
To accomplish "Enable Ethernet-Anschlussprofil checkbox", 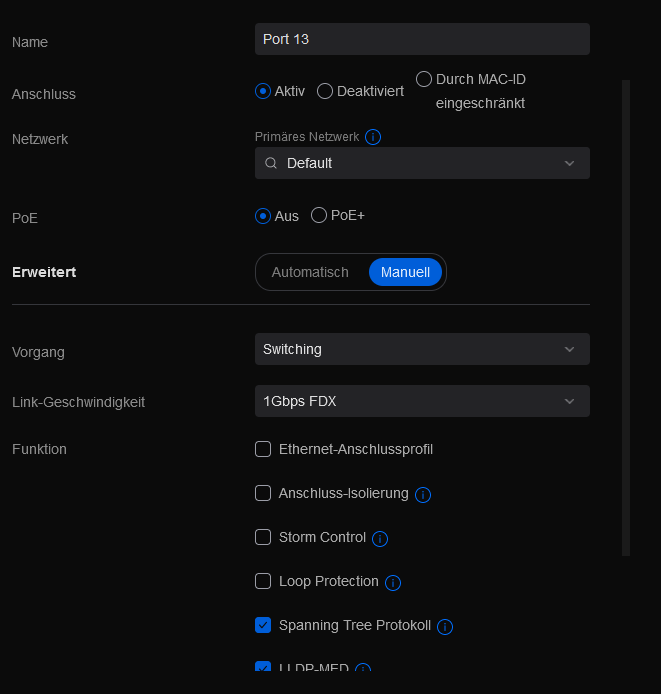I will (x=263, y=449).
